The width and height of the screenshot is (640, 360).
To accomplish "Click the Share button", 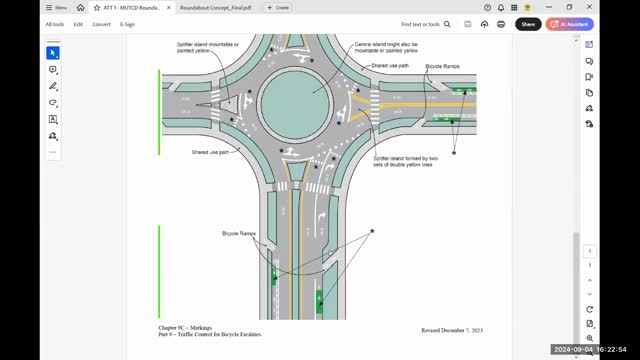I will (528, 24).
